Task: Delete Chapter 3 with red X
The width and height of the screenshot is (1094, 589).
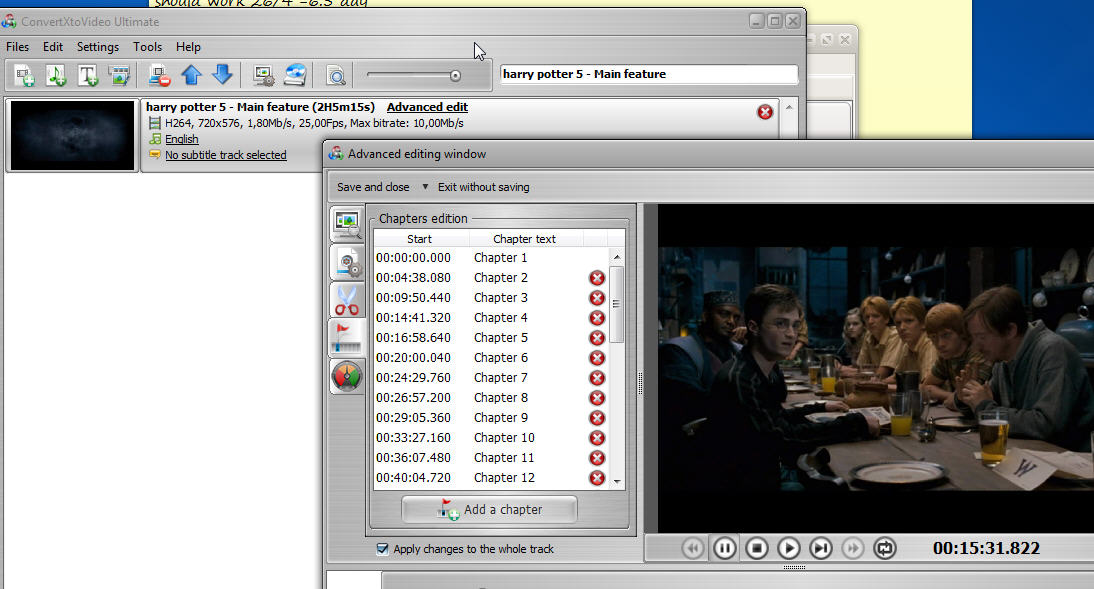Action: click(597, 298)
